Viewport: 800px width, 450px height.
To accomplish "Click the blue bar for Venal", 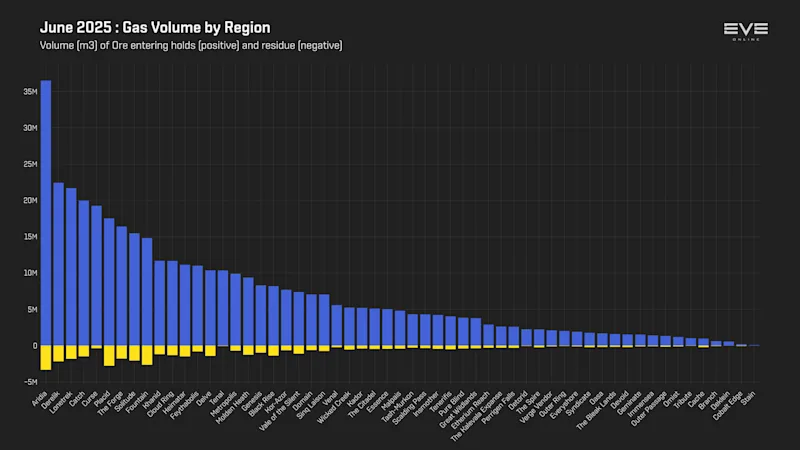I will (x=337, y=325).
